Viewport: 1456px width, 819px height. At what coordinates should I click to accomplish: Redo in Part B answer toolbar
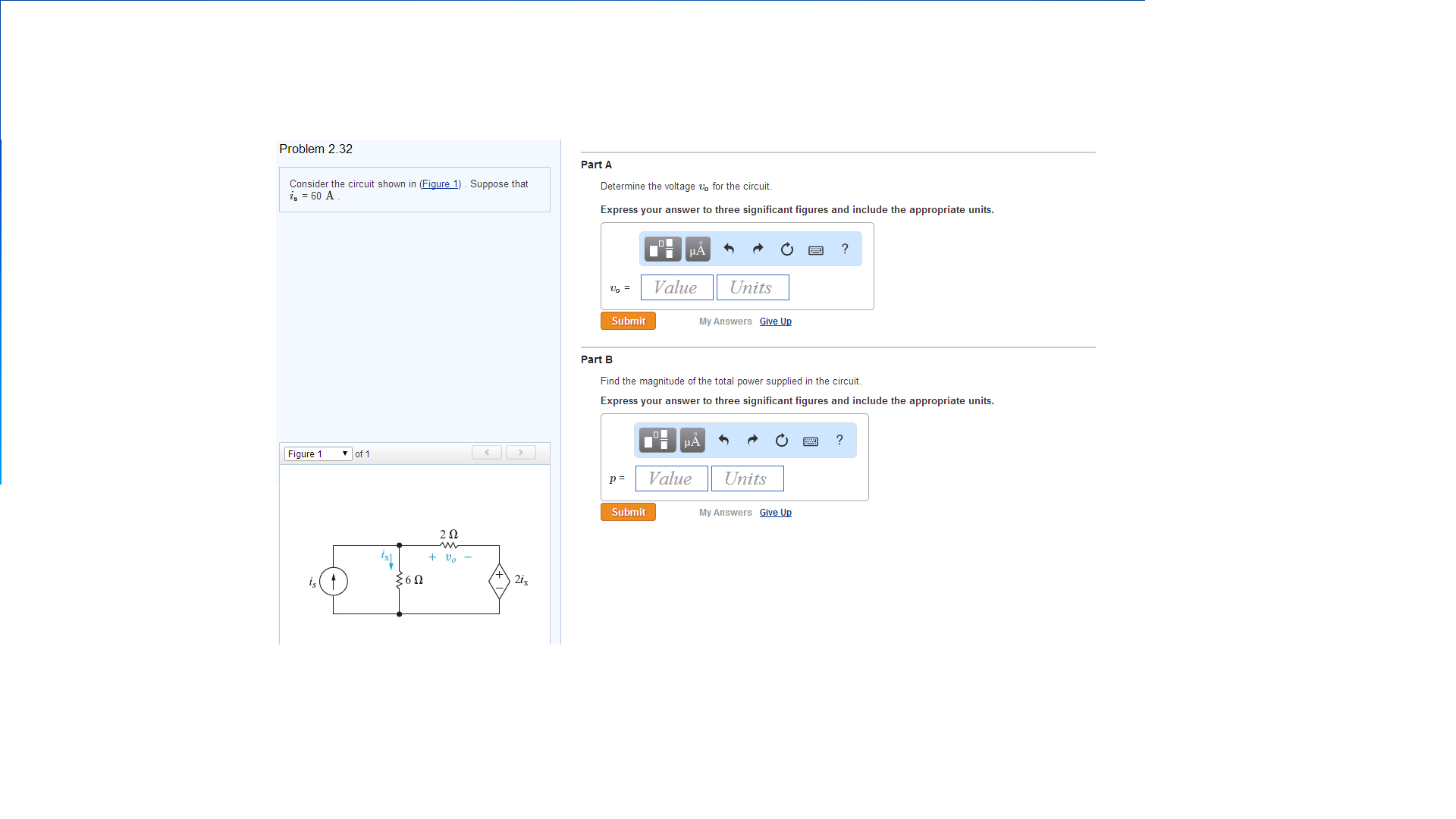coord(752,440)
